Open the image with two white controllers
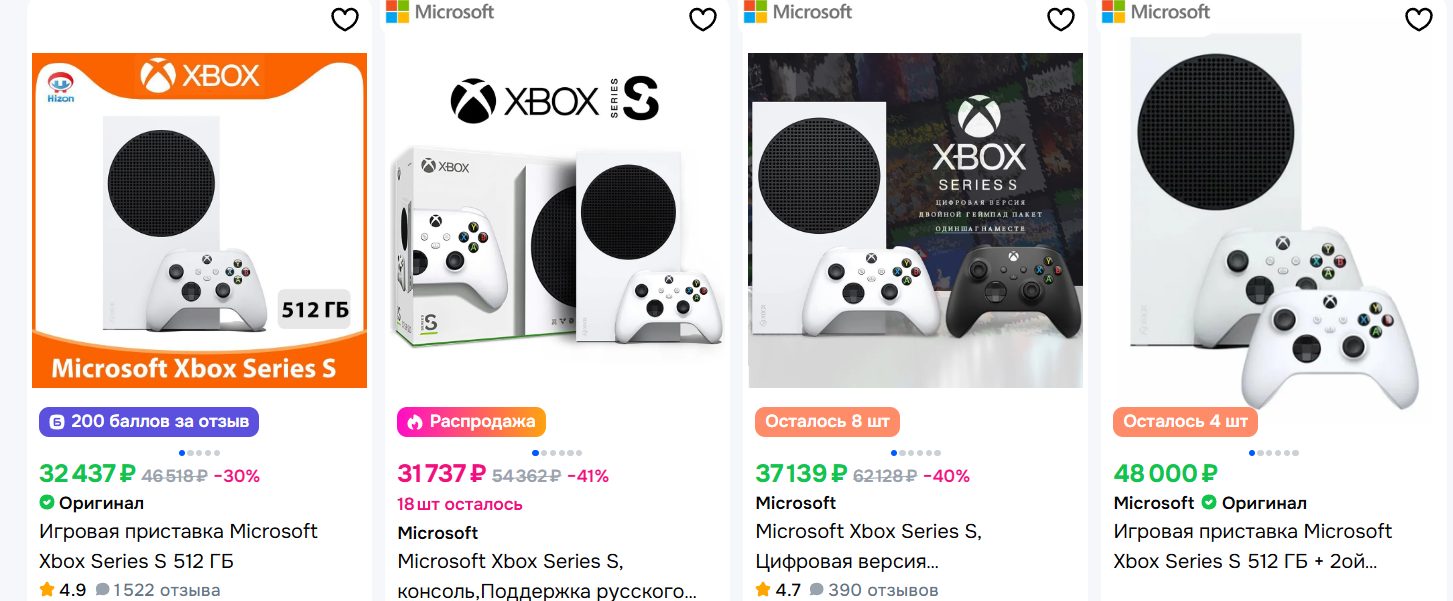The width and height of the screenshot is (1453, 601). coord(1273,220)
